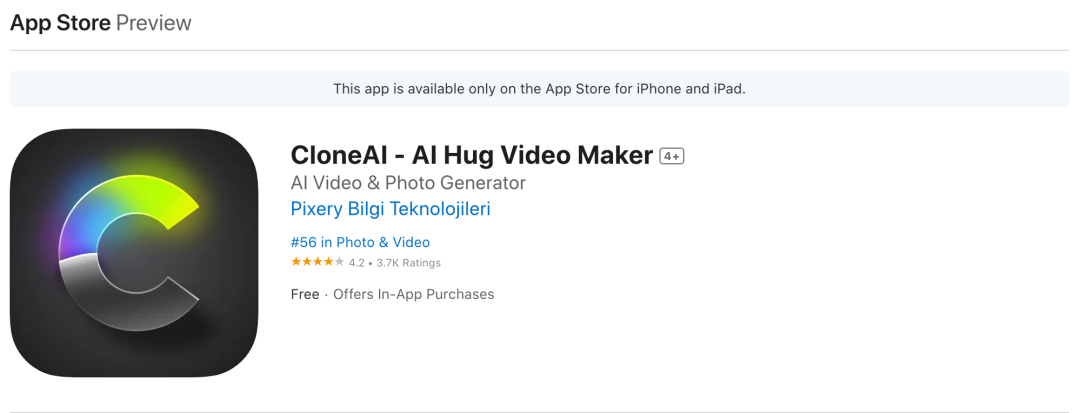
Task: Click the Free price label
Action: [305, 294]
